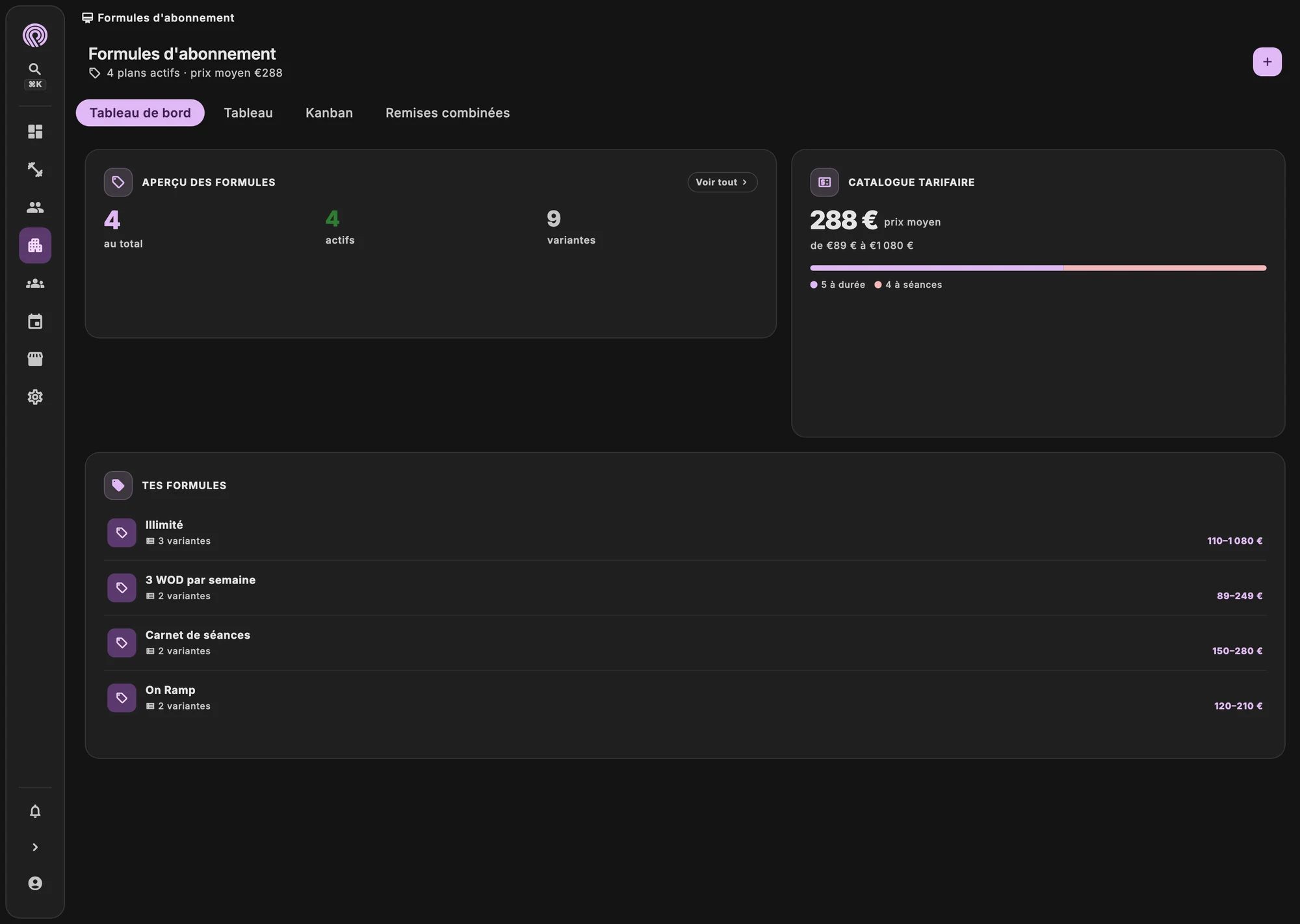Click the Catalogue tarifaire card icon
The width and height of the screenshot is (1300, 924).
tap(824, 183)
